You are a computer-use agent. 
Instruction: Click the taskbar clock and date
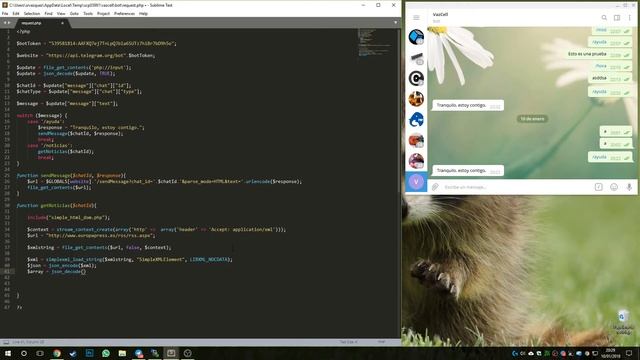pyautogui.click(x=610, y=353)
